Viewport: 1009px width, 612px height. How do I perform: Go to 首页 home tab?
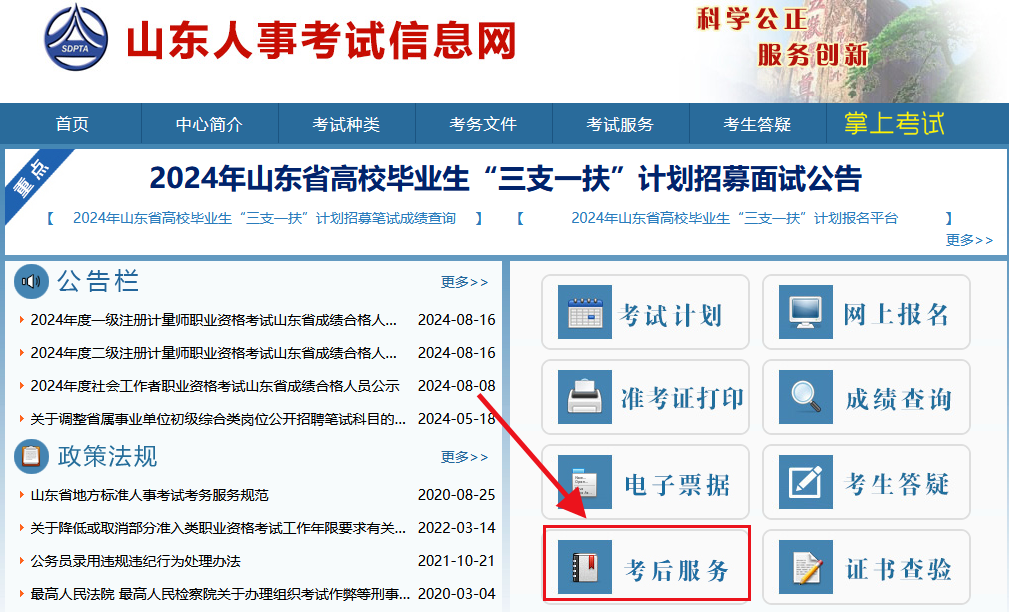(71, 123)
